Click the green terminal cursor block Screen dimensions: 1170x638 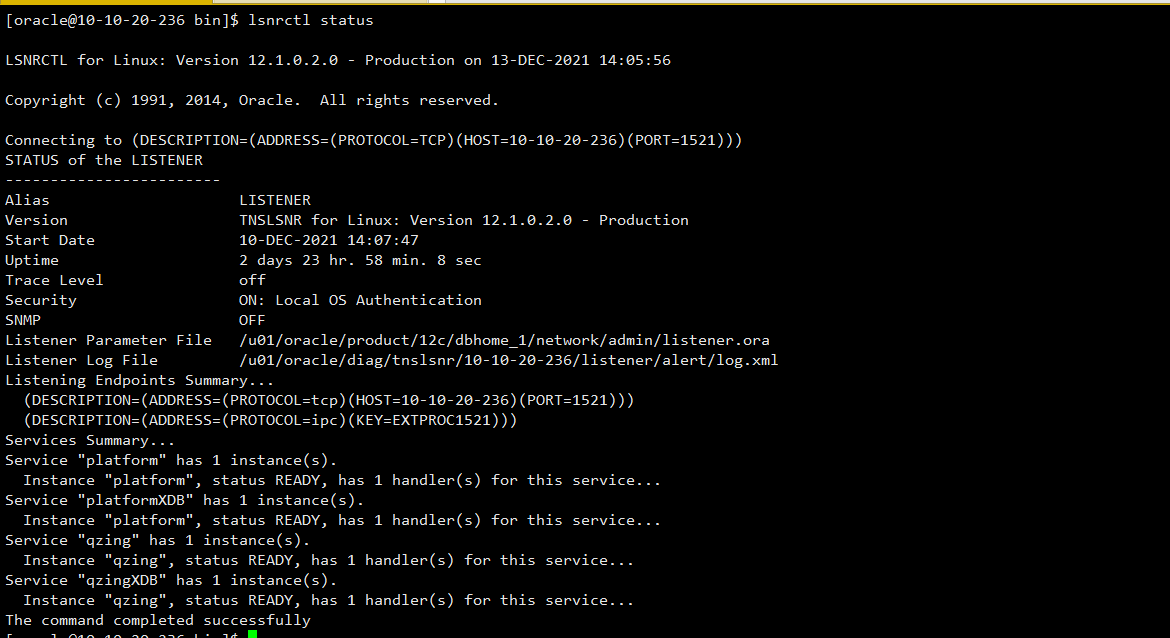tap(252, 634)
